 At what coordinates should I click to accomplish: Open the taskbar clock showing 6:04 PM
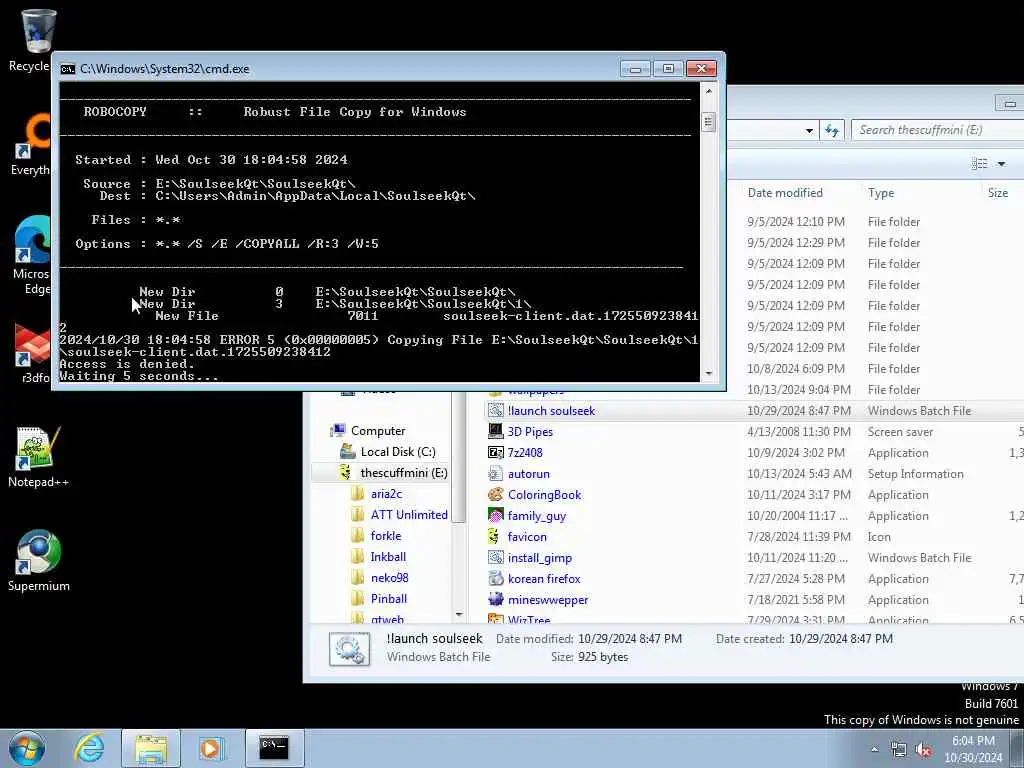pyautogui.click(x=973, y=749)
